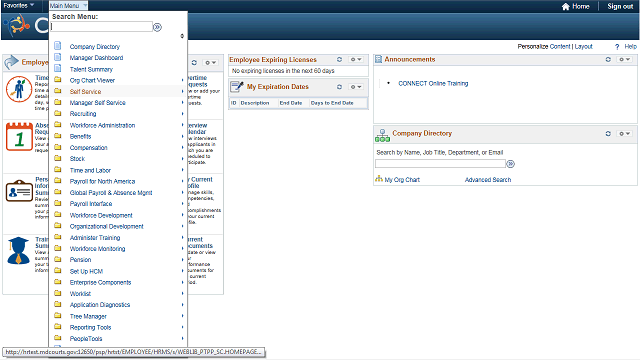The height and width of the screenshot is (360, 640).
Task: Click the End Date column header
Action: coord(291,103)
